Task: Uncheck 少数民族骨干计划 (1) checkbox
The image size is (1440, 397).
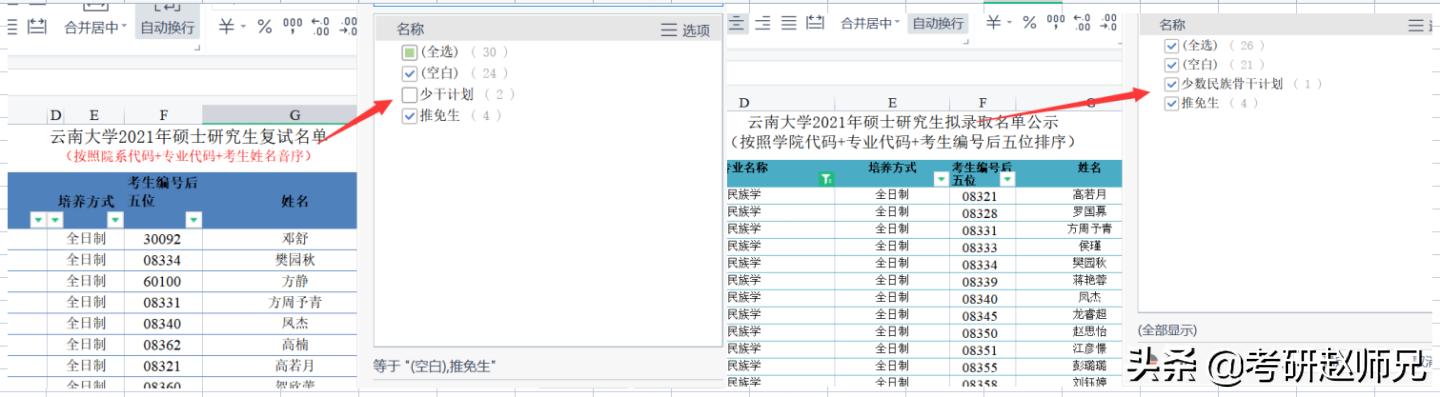Action: pyautogui.click(x=1172, y=84)
